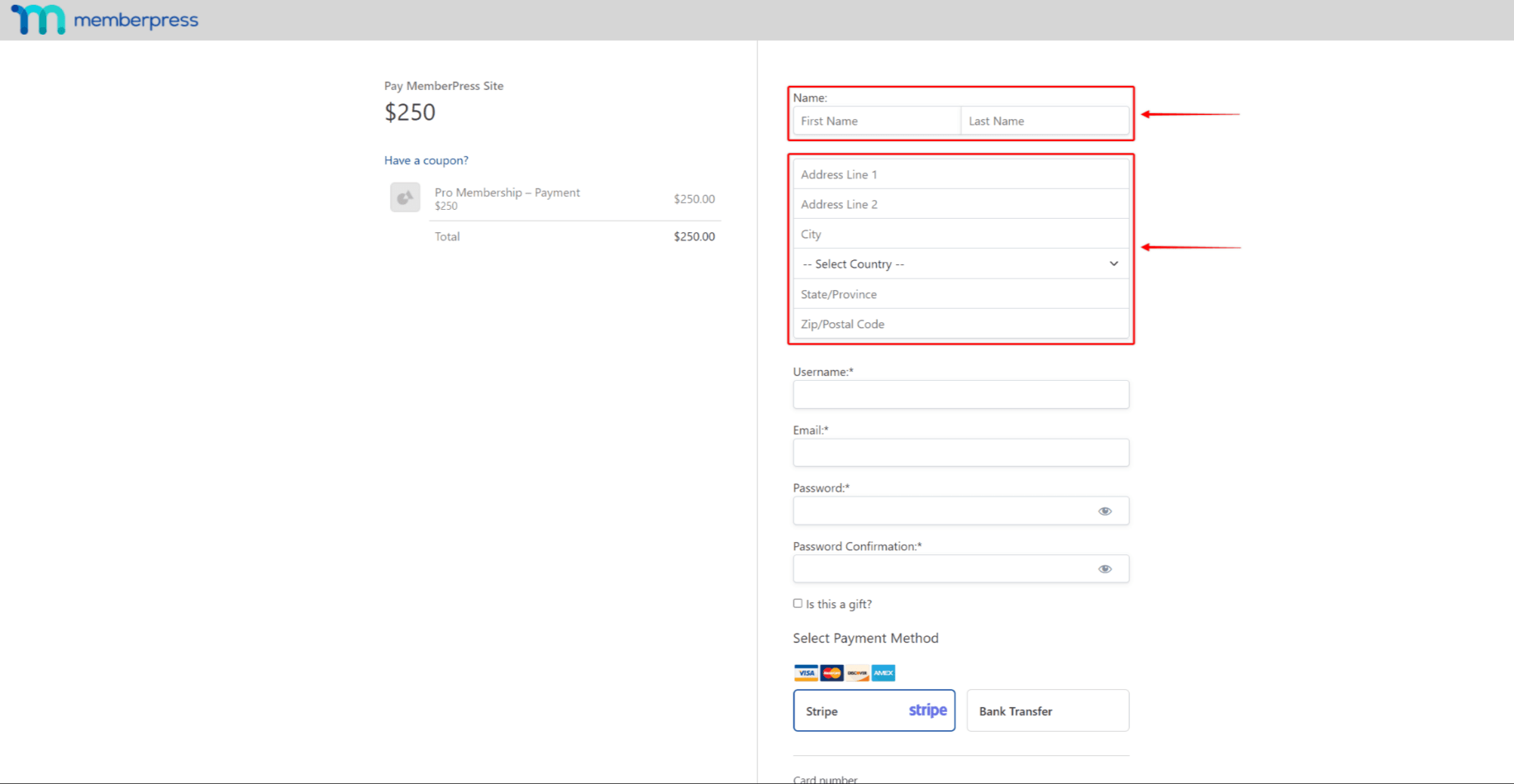Select Bank Transfer payment method

[1047, 710]
